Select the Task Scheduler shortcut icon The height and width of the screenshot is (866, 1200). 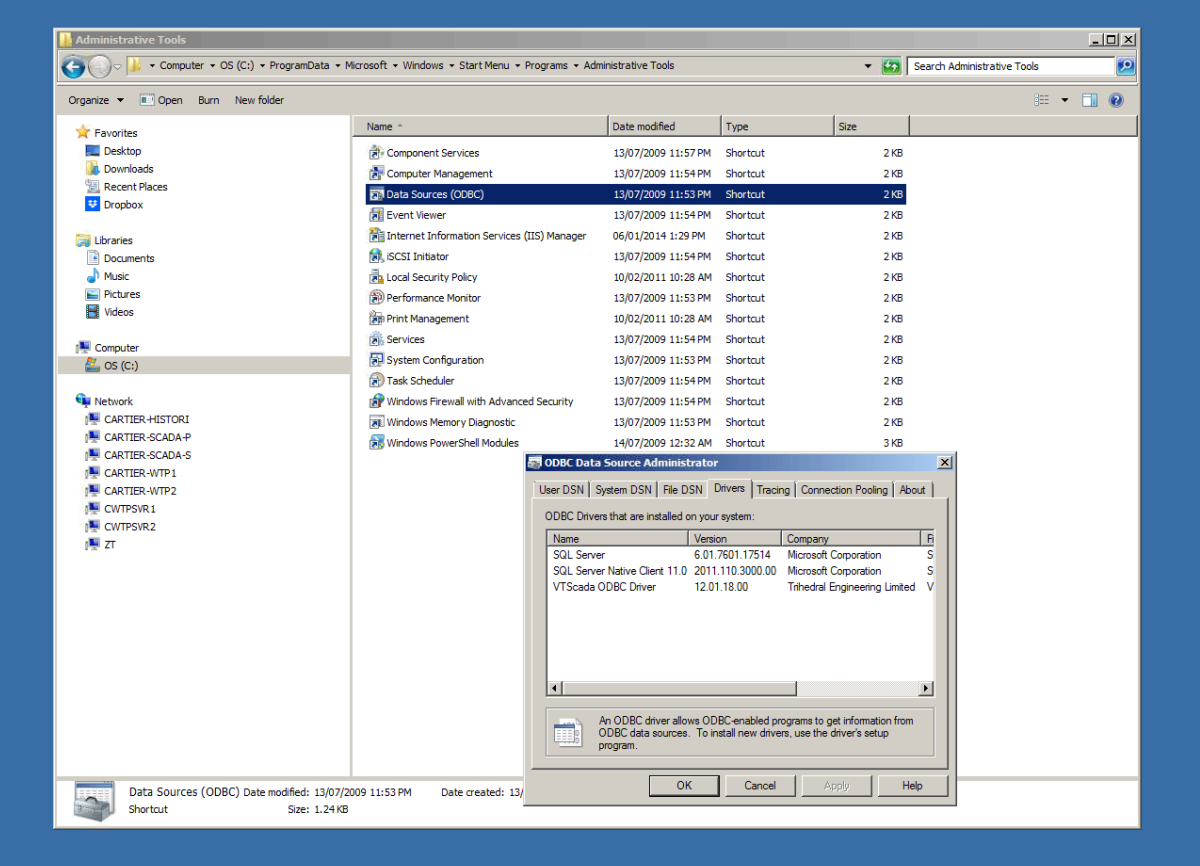[376, 381]
